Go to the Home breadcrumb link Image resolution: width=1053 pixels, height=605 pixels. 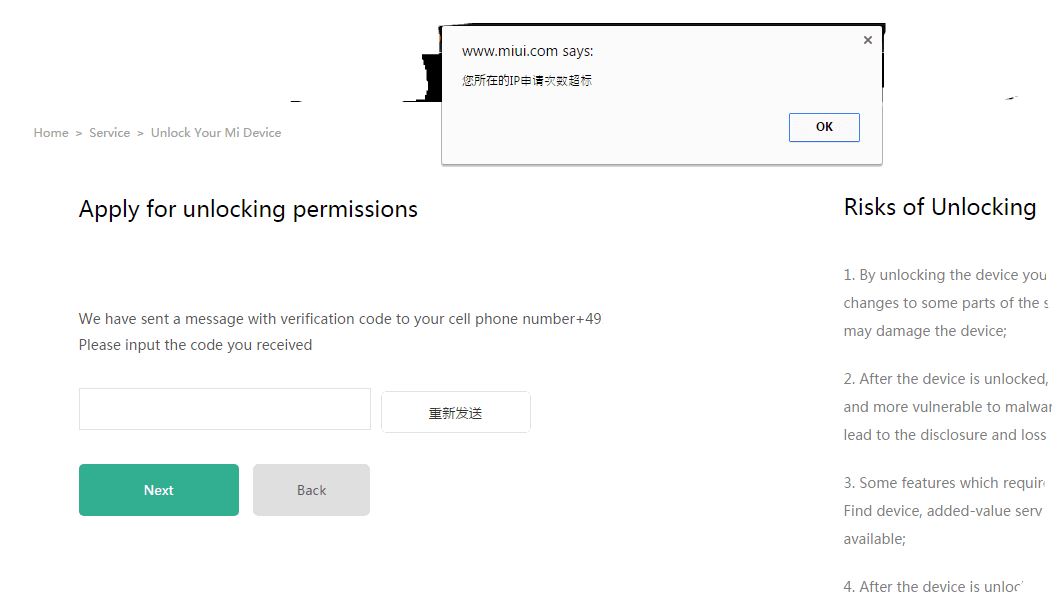click(x=51, y=133)
